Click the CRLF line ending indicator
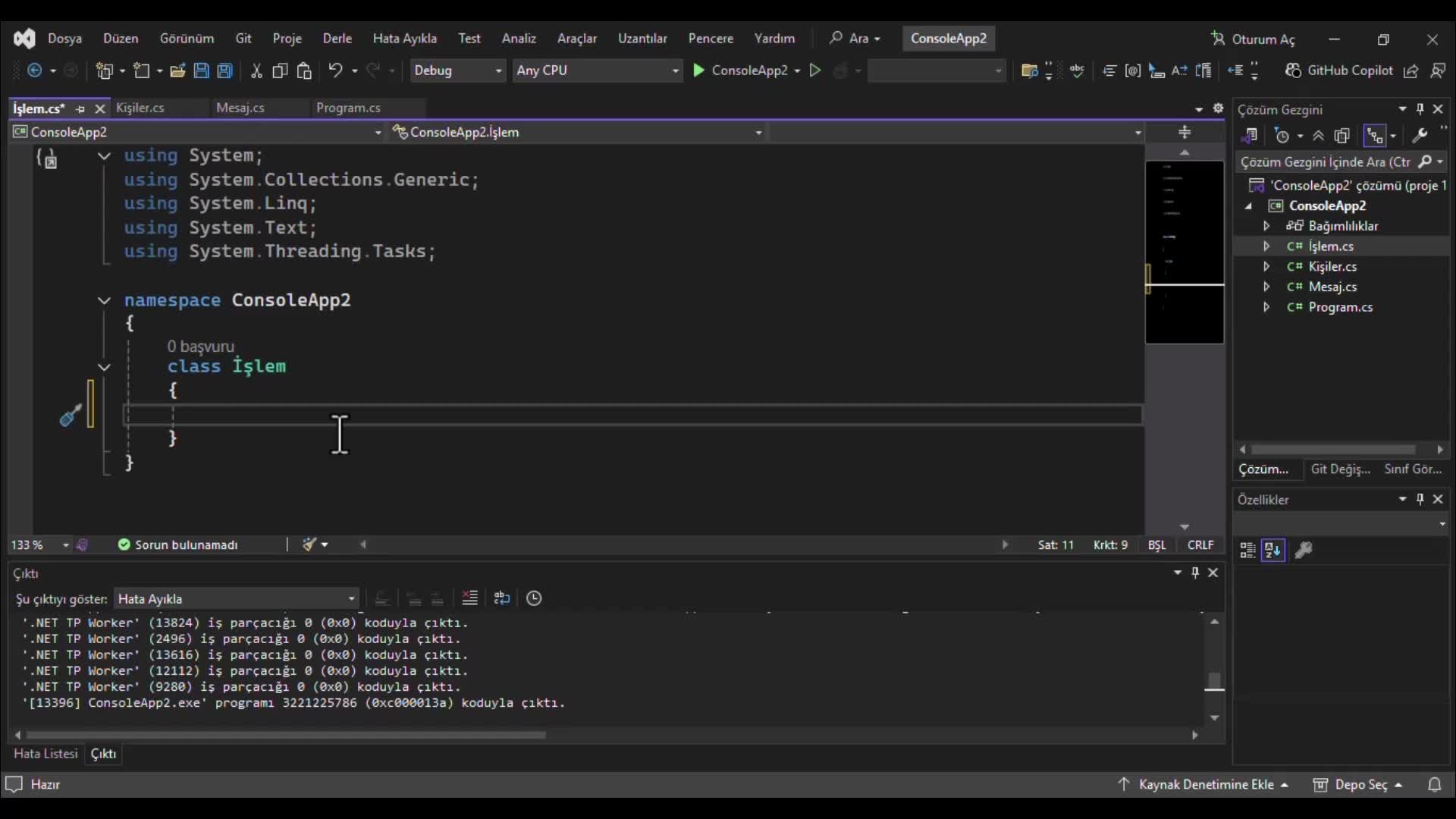The width and height of the screenshot is (1456, 819). coord(1200,544)
